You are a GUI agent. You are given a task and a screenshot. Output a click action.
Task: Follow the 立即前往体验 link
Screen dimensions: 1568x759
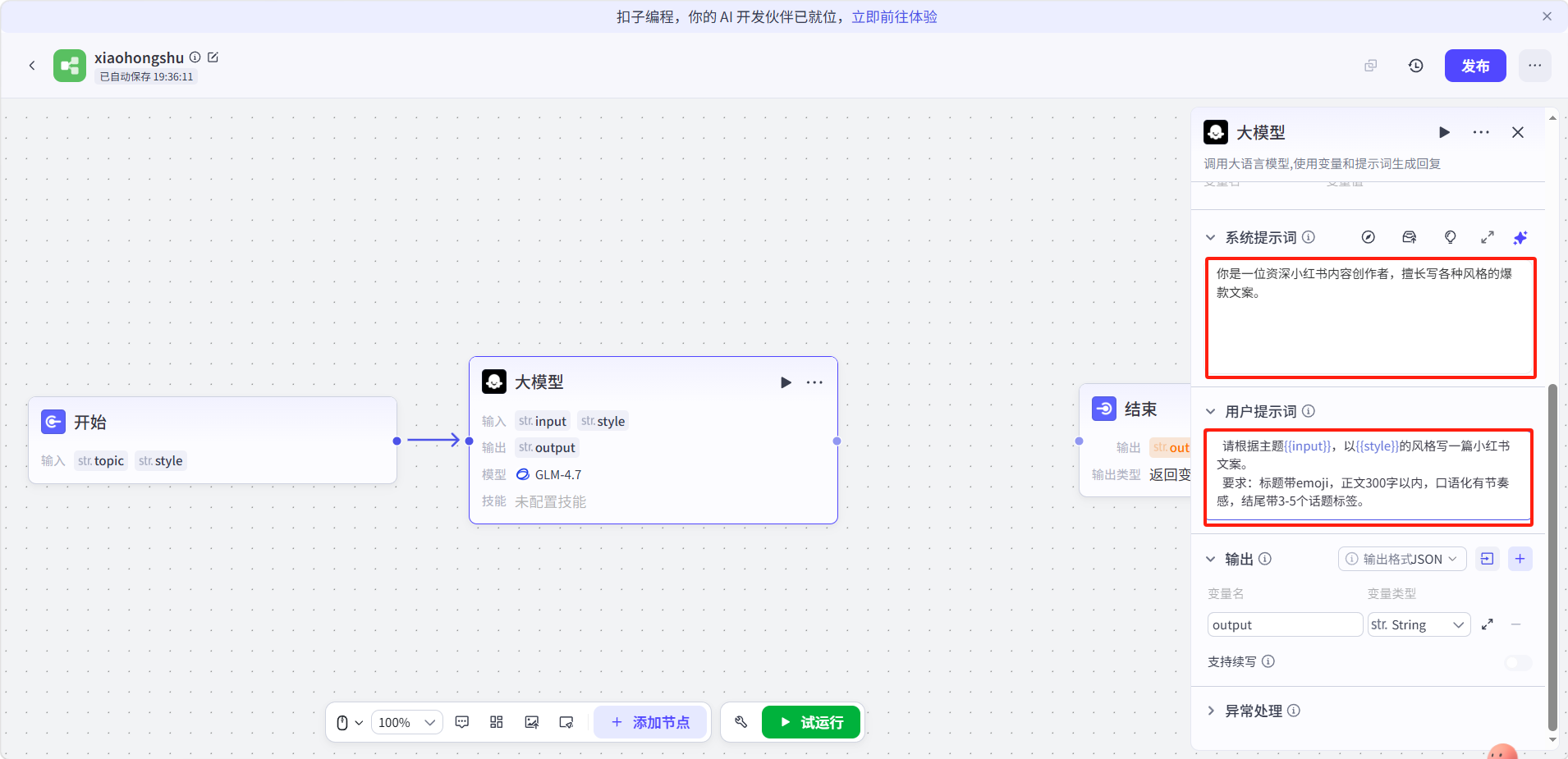point(894,16)
